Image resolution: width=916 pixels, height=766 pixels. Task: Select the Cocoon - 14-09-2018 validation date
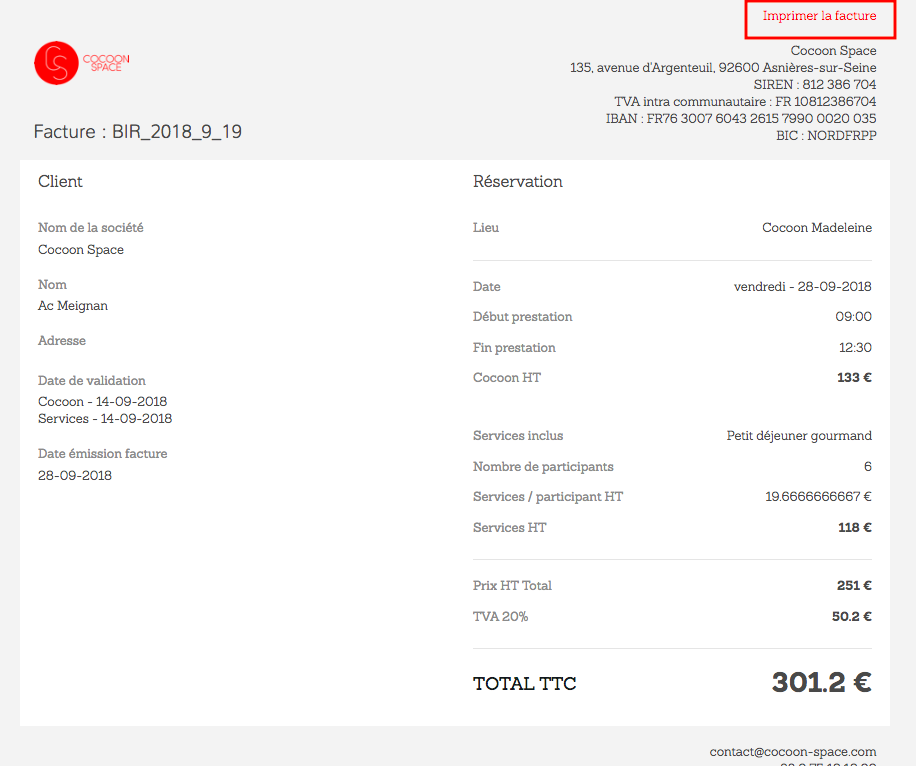pyautogui.click(x=102, y=402)
